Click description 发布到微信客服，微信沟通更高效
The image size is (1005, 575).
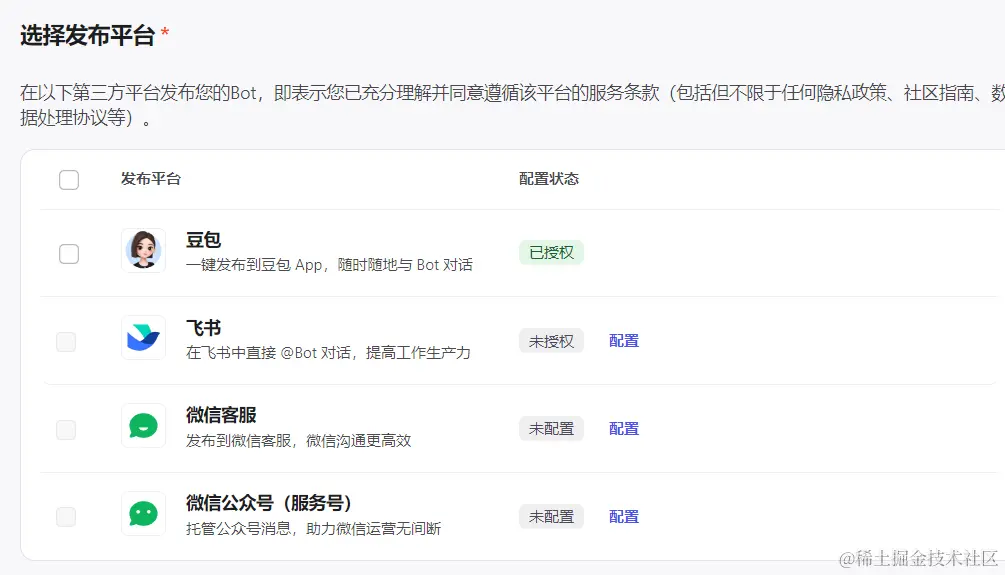click(x=299, y=440)
